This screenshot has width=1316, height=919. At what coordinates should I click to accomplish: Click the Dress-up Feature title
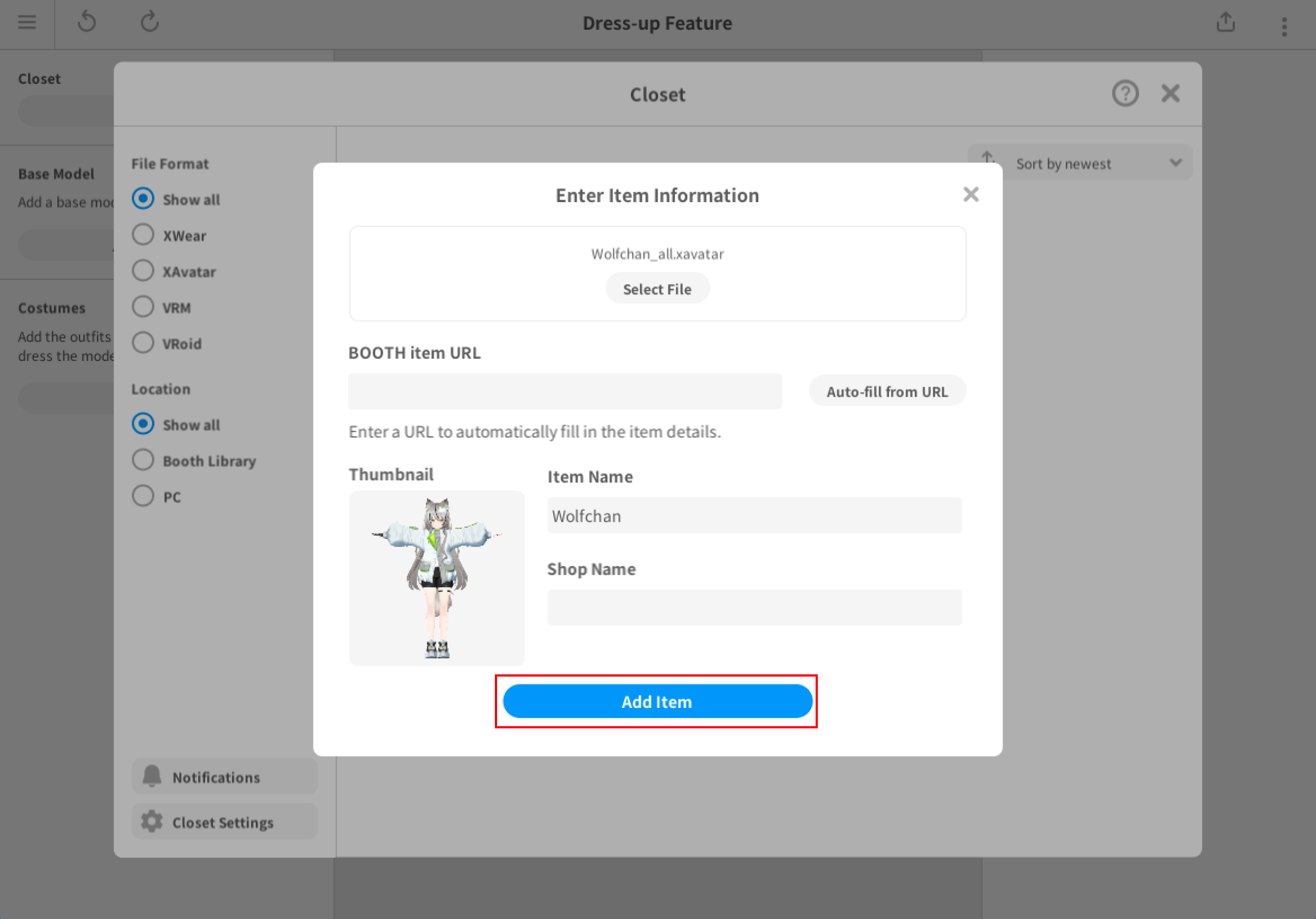click(657, 23)
